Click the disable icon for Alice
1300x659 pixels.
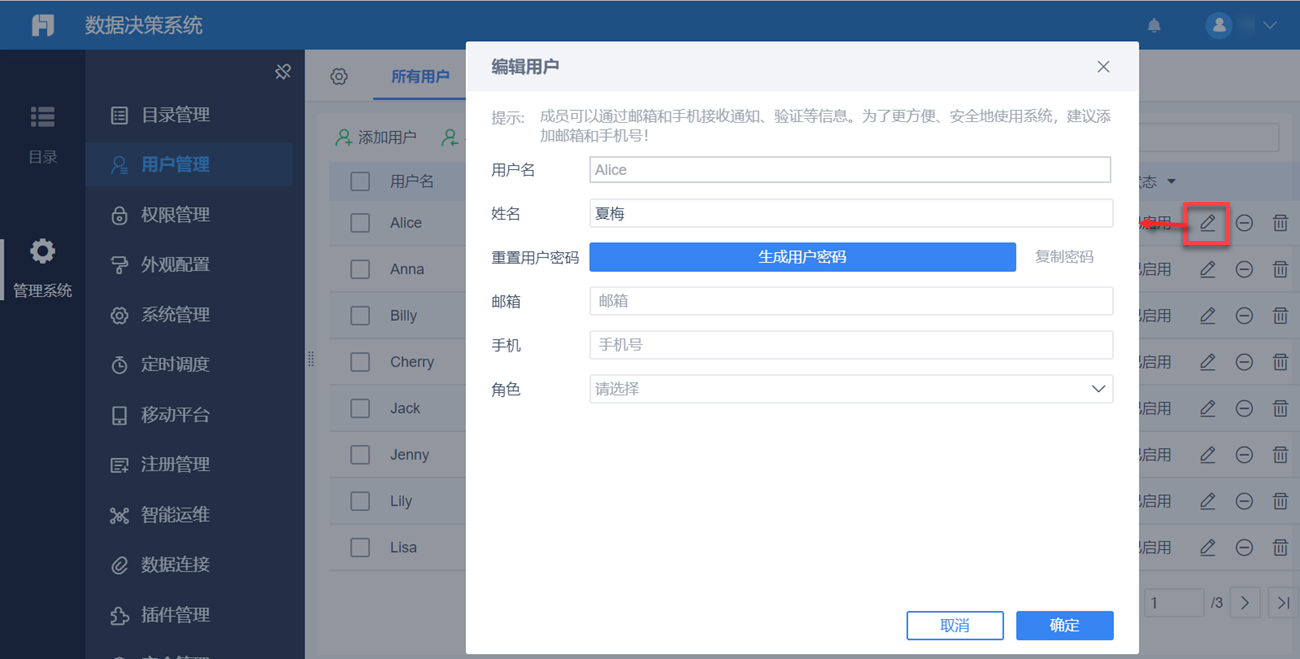click(1244, 223)
